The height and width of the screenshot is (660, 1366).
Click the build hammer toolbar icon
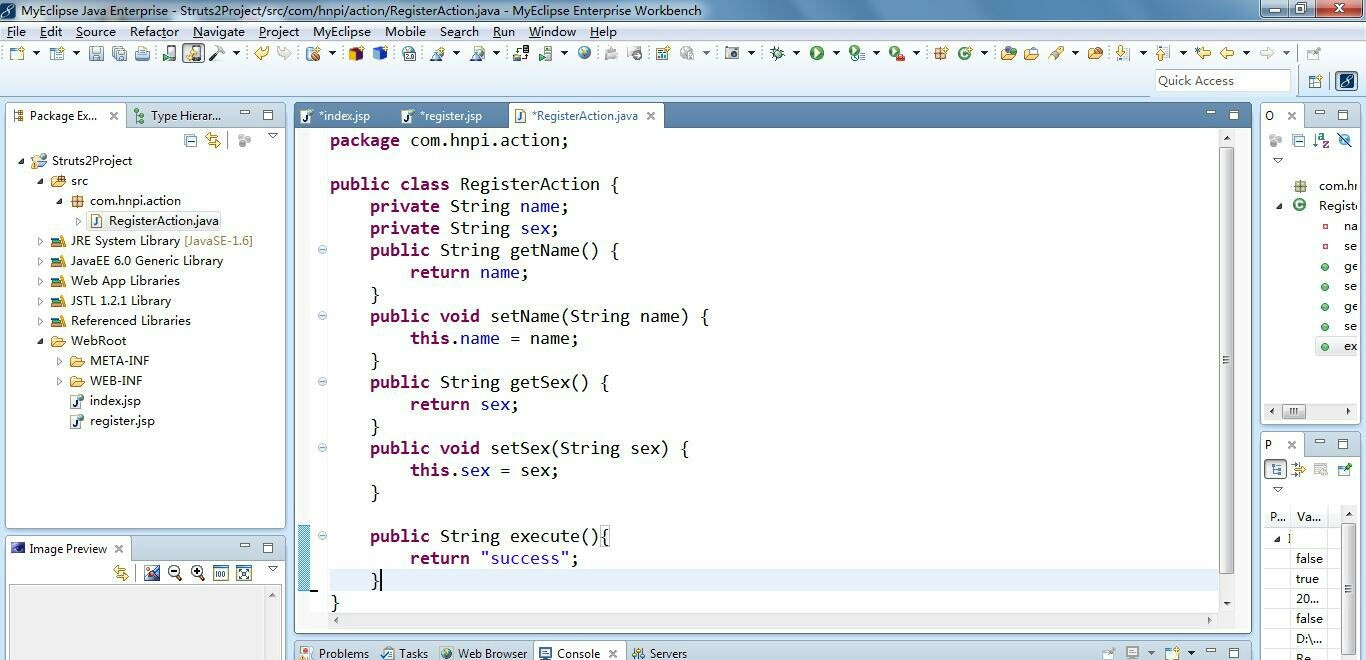[x=216, y=53]
